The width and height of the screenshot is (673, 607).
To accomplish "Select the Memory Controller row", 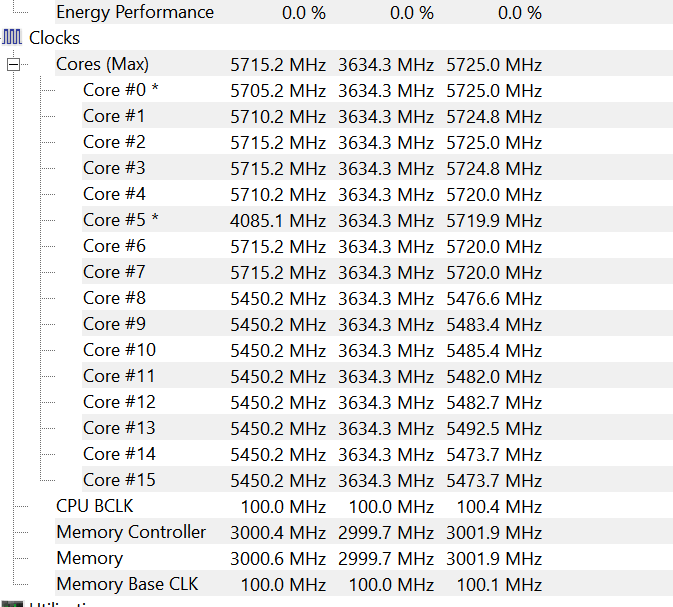I will coord(131,532).
